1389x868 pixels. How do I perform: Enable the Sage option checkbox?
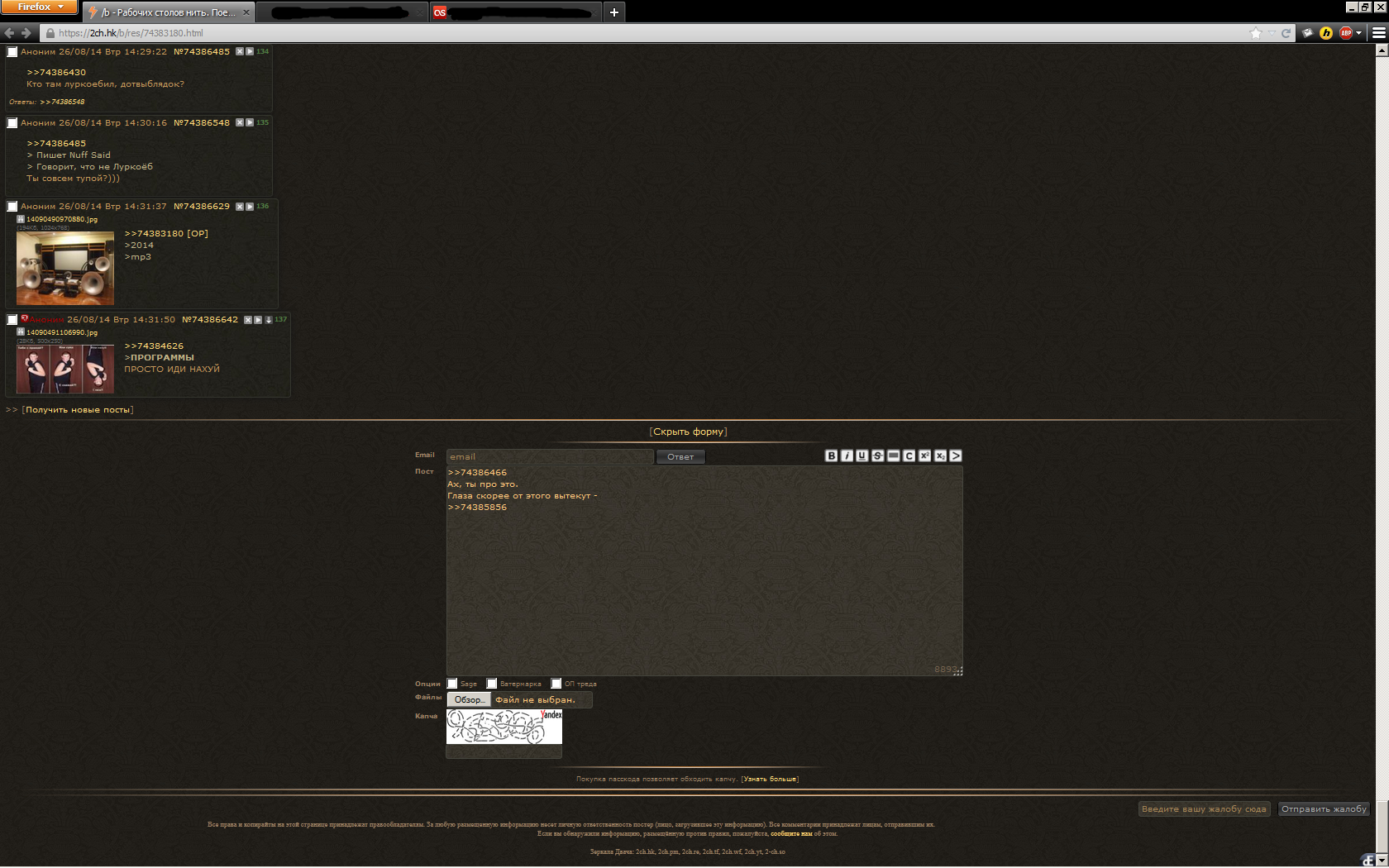pyautogui.click(x=452, y=684)
